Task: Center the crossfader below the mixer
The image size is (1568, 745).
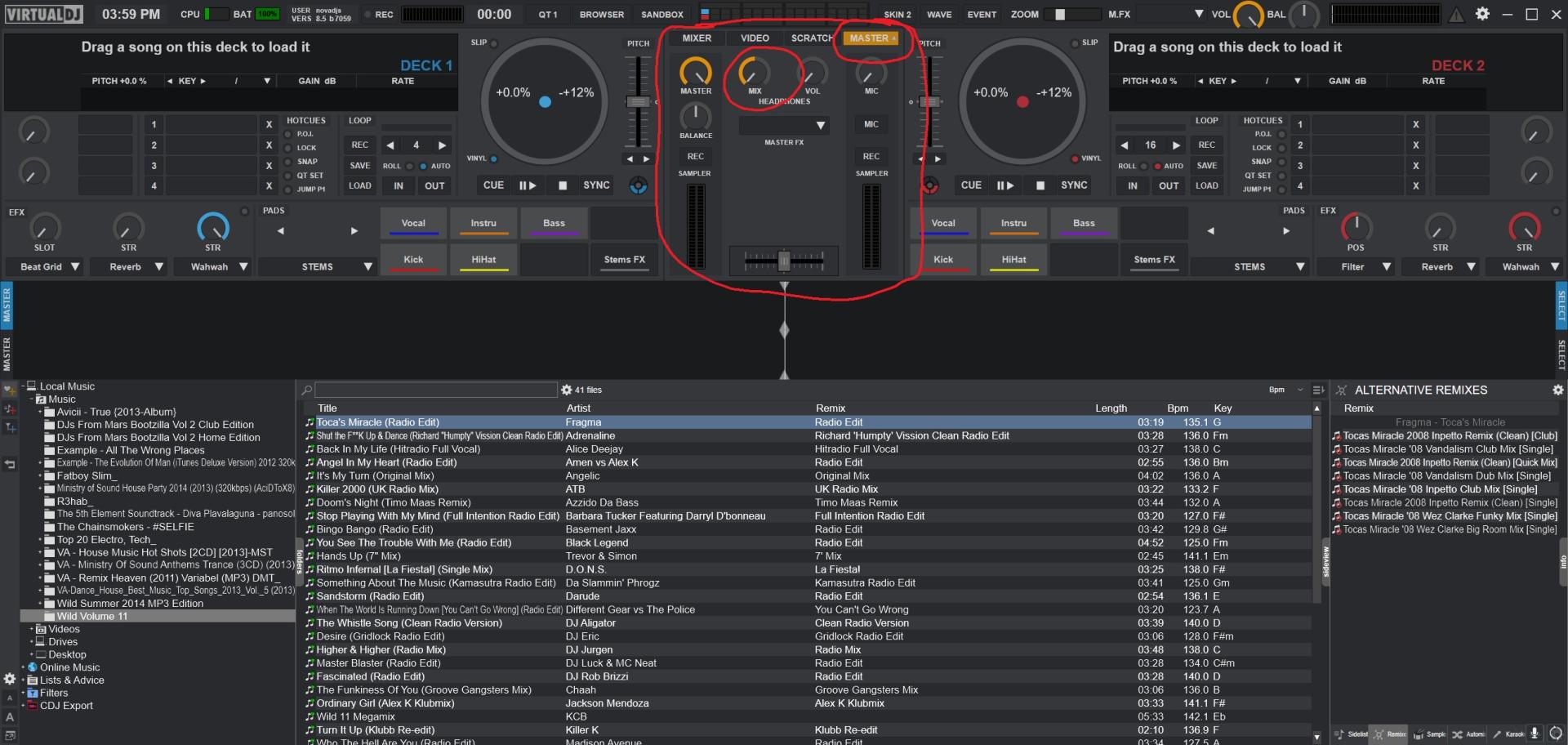Action: (783, 260)
